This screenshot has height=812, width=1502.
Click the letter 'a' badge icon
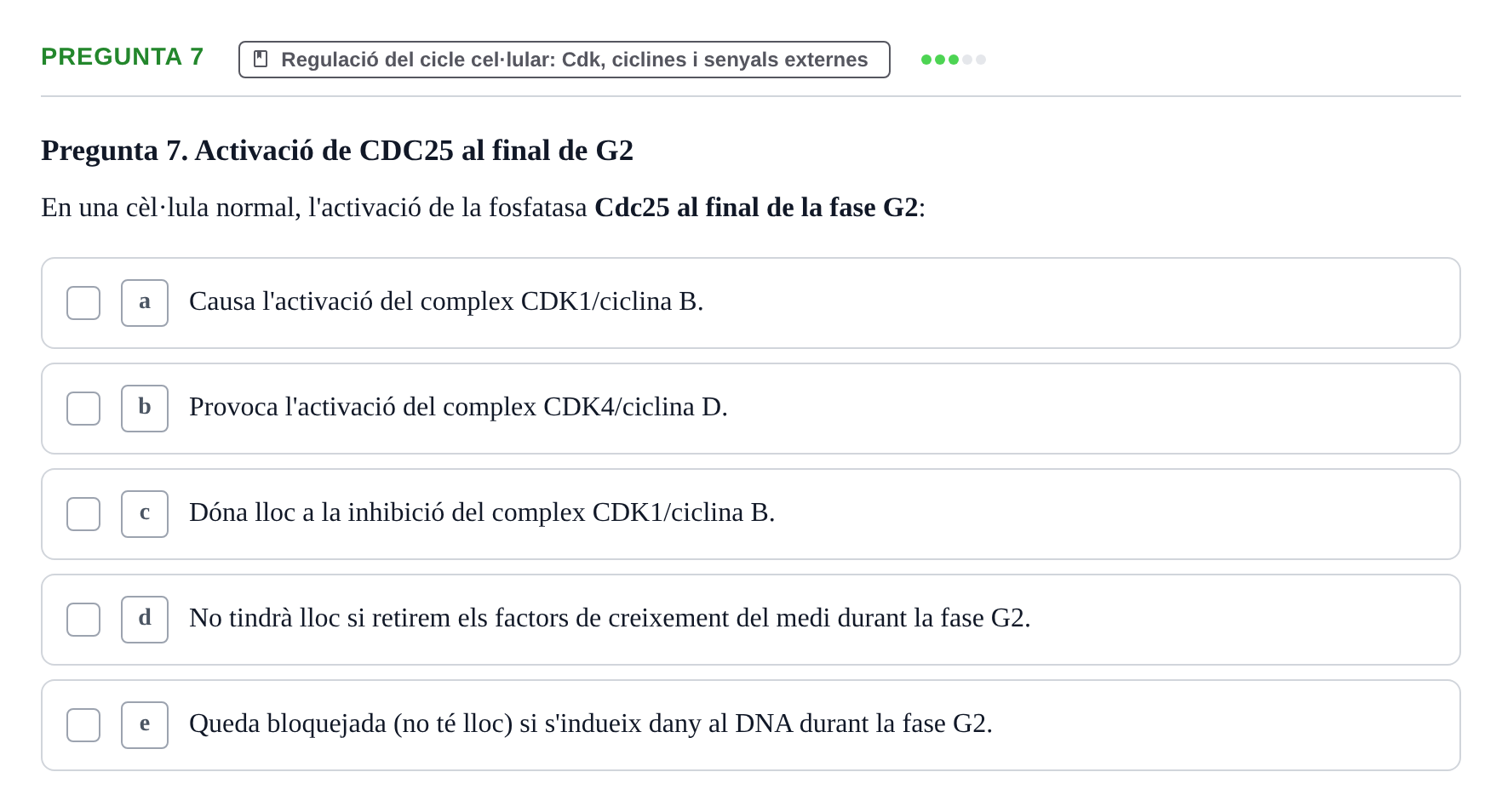point(145,303)
